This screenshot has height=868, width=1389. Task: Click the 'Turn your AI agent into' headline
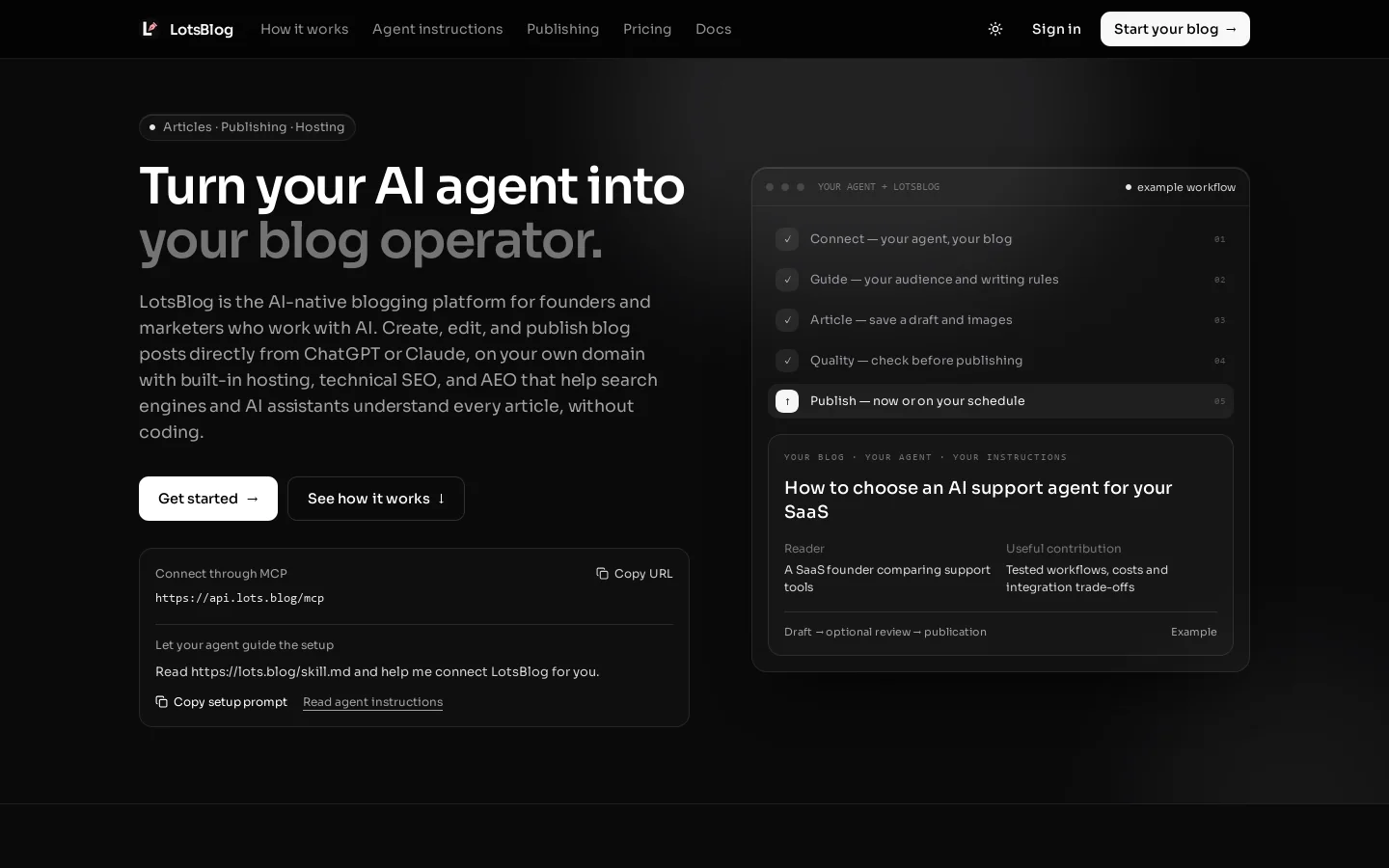tap(412, 186)
